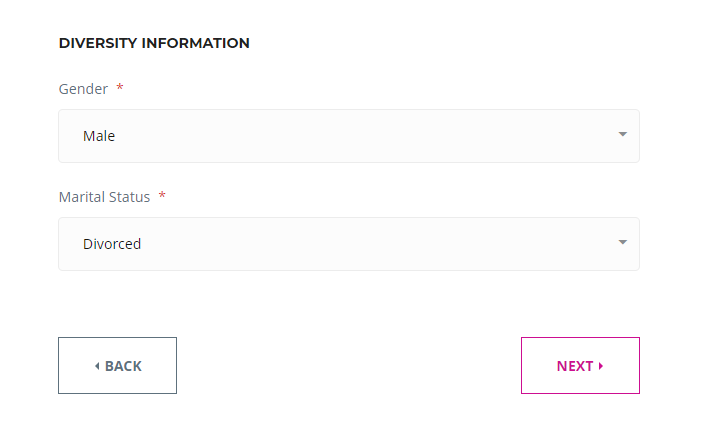Open the Gender dropdown arrow
Screen dimensions: 720x428
pyautogui.click(x=622, y=134)
